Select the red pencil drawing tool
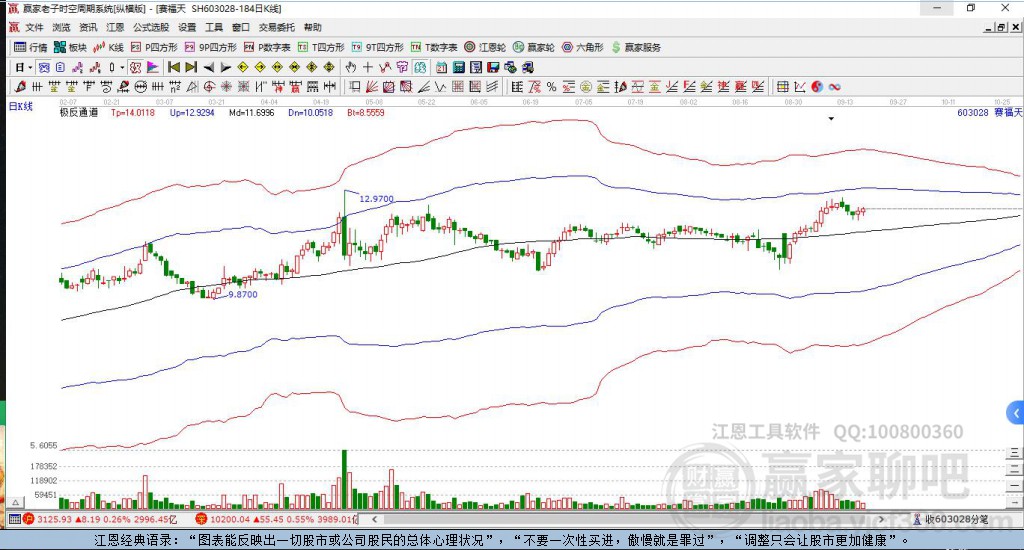Image resolution: width=1024 pixels, height=550 pixels. click(x=20, y=87)
